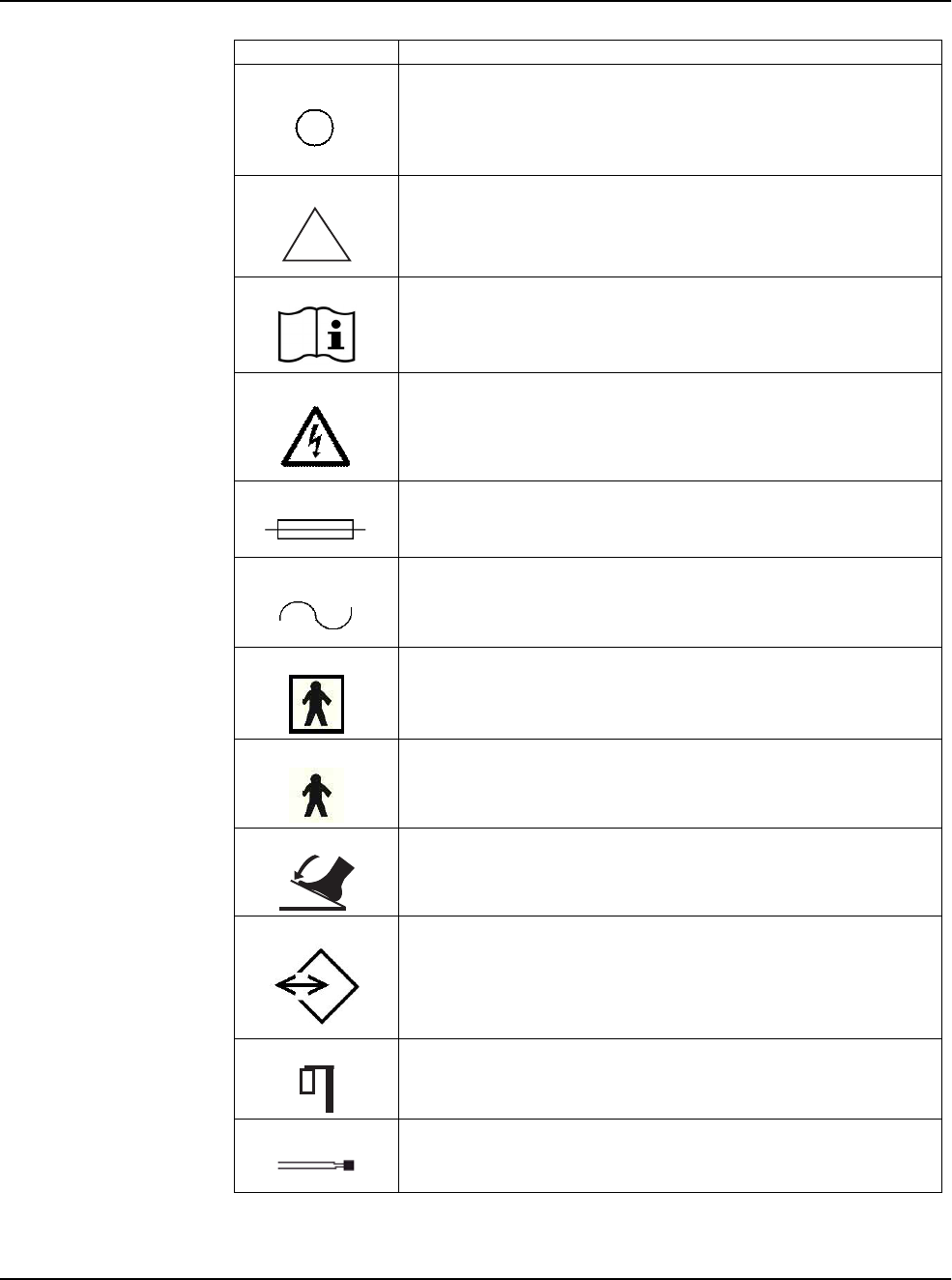The image size is (952, 1280).
Task: Click the blank header cell above the symbols column
Action: [316, 52]
